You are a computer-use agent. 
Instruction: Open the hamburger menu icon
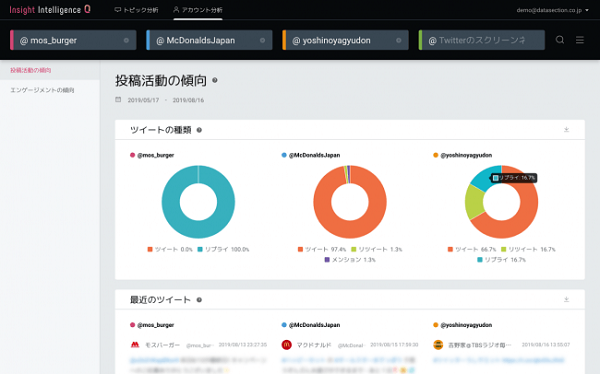coord(580,40)
